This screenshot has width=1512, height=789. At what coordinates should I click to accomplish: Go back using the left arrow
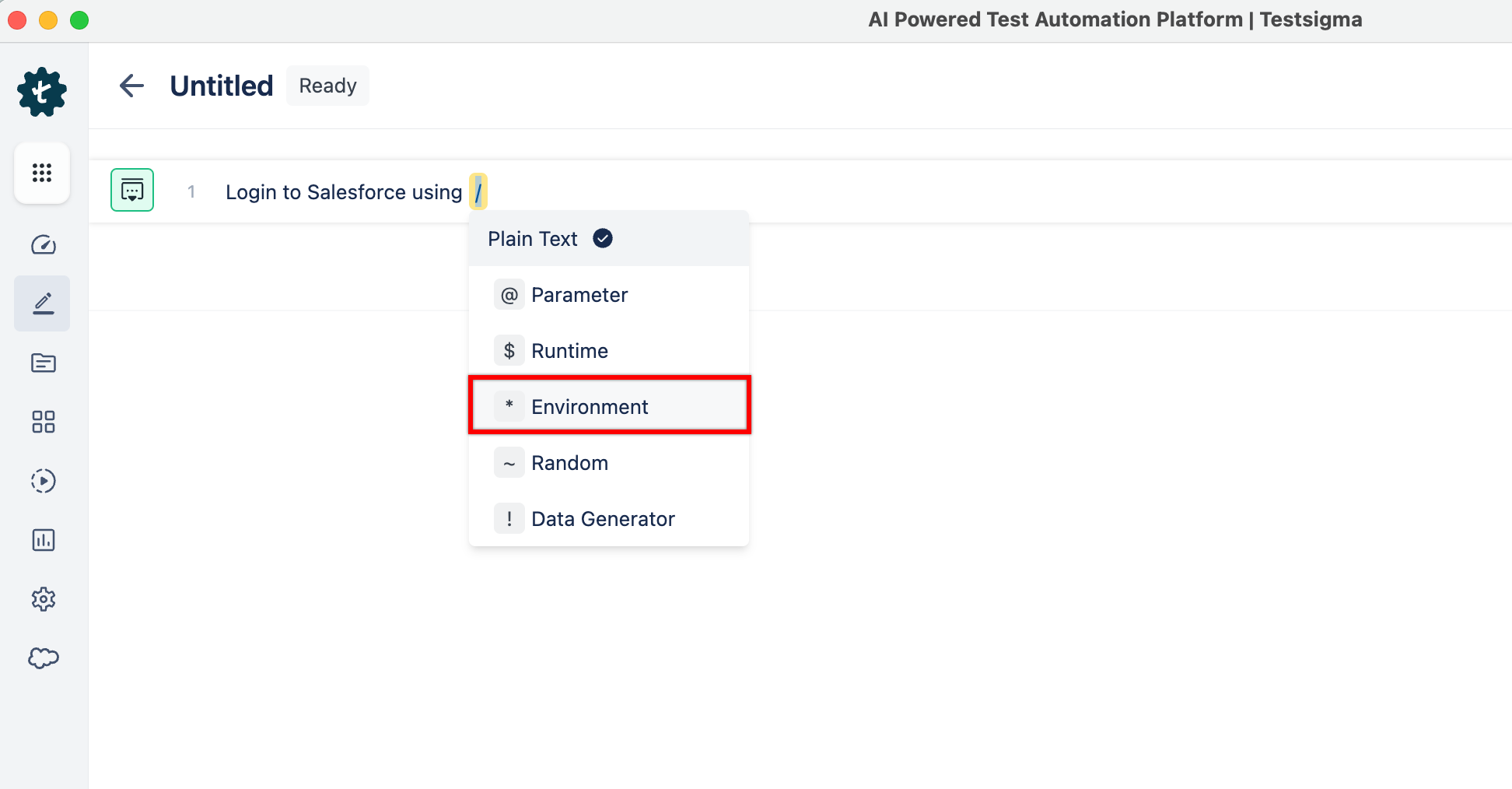tap(132, 86)
